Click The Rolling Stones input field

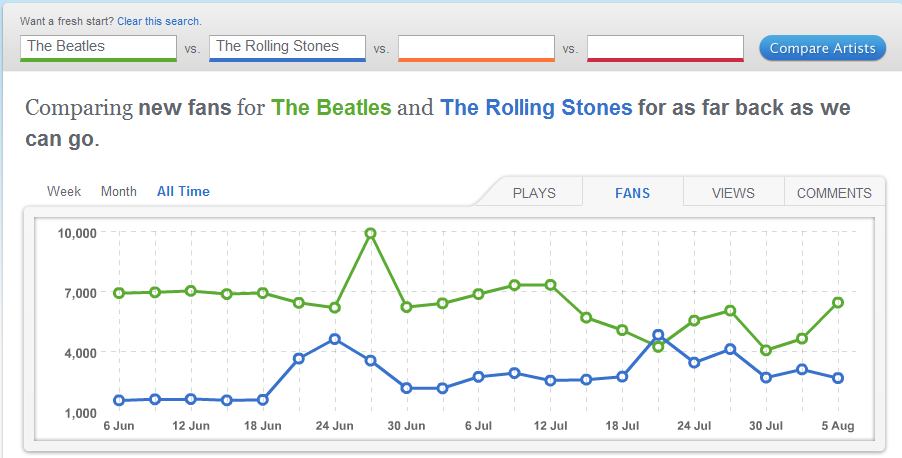tap(287, 46)
